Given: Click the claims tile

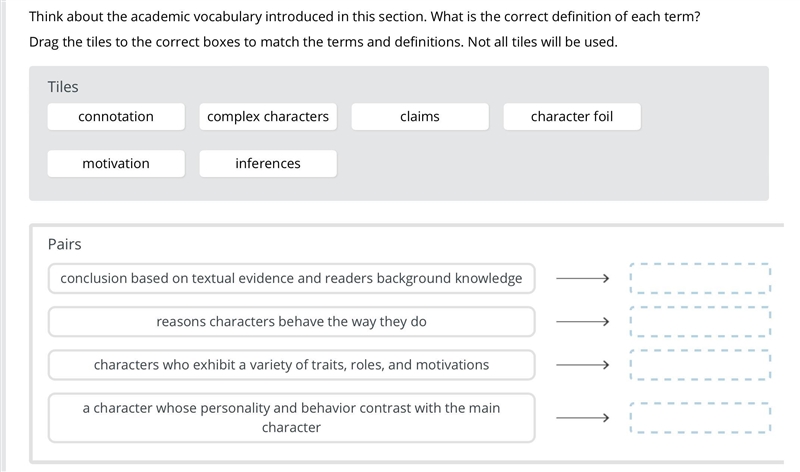Looking at the screenshot, I should (420, 117).
